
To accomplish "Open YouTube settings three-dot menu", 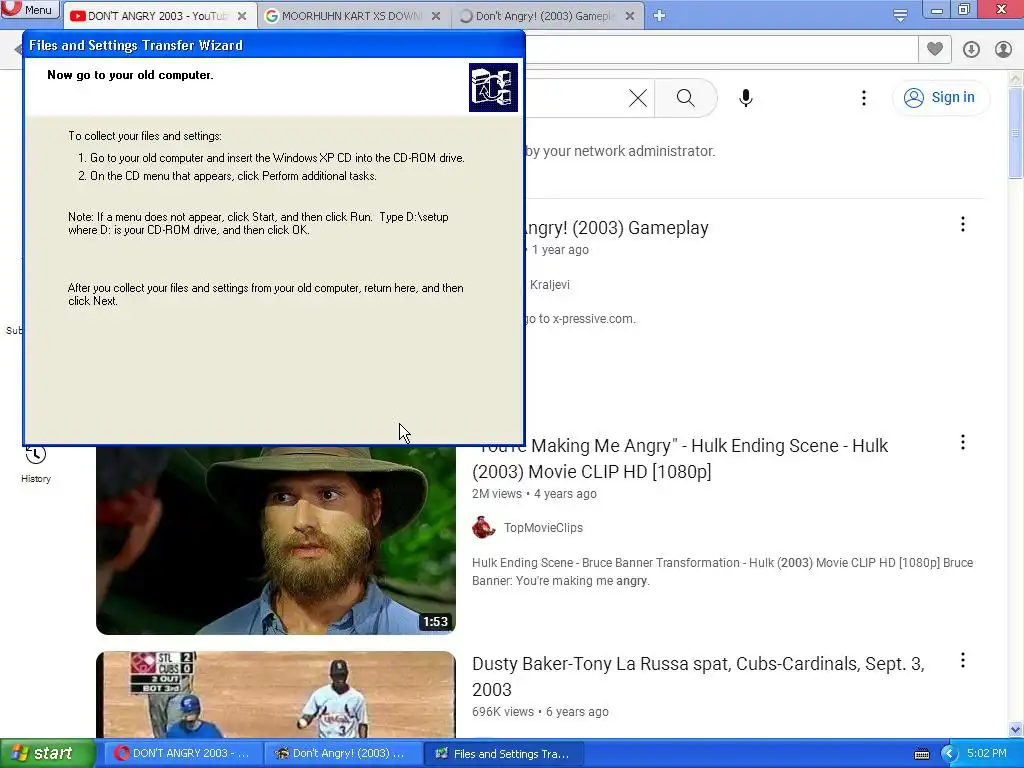I will coord(863,98).
